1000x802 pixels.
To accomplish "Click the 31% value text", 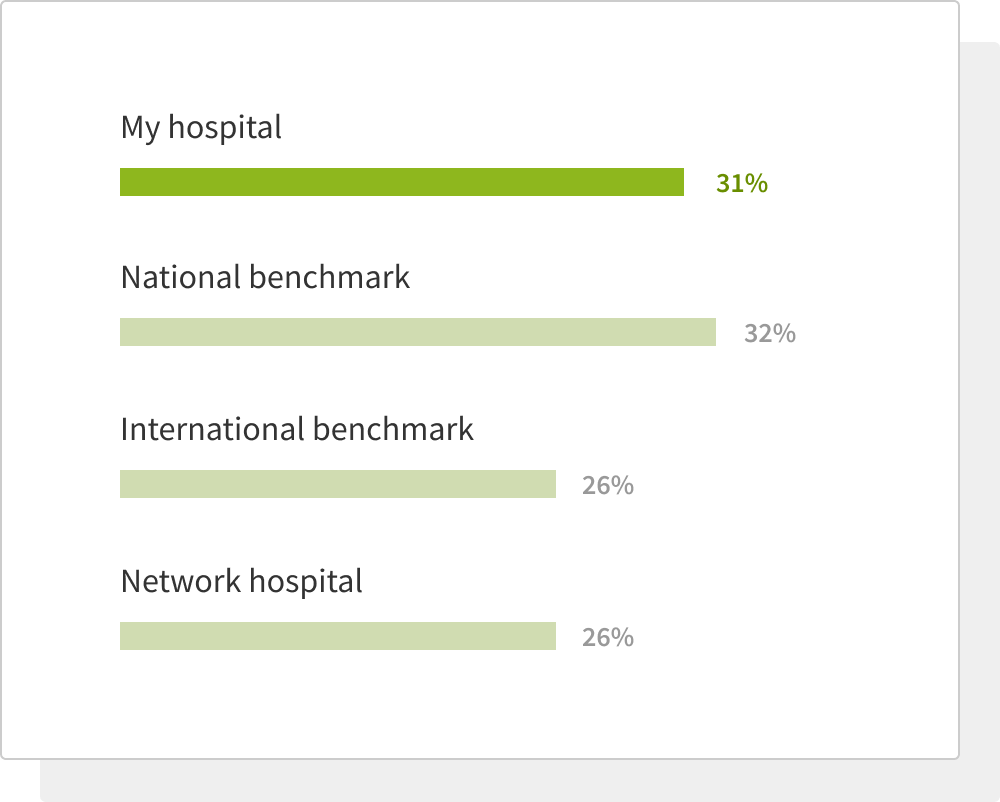I will pyautogui.click(x=742, y=184).
